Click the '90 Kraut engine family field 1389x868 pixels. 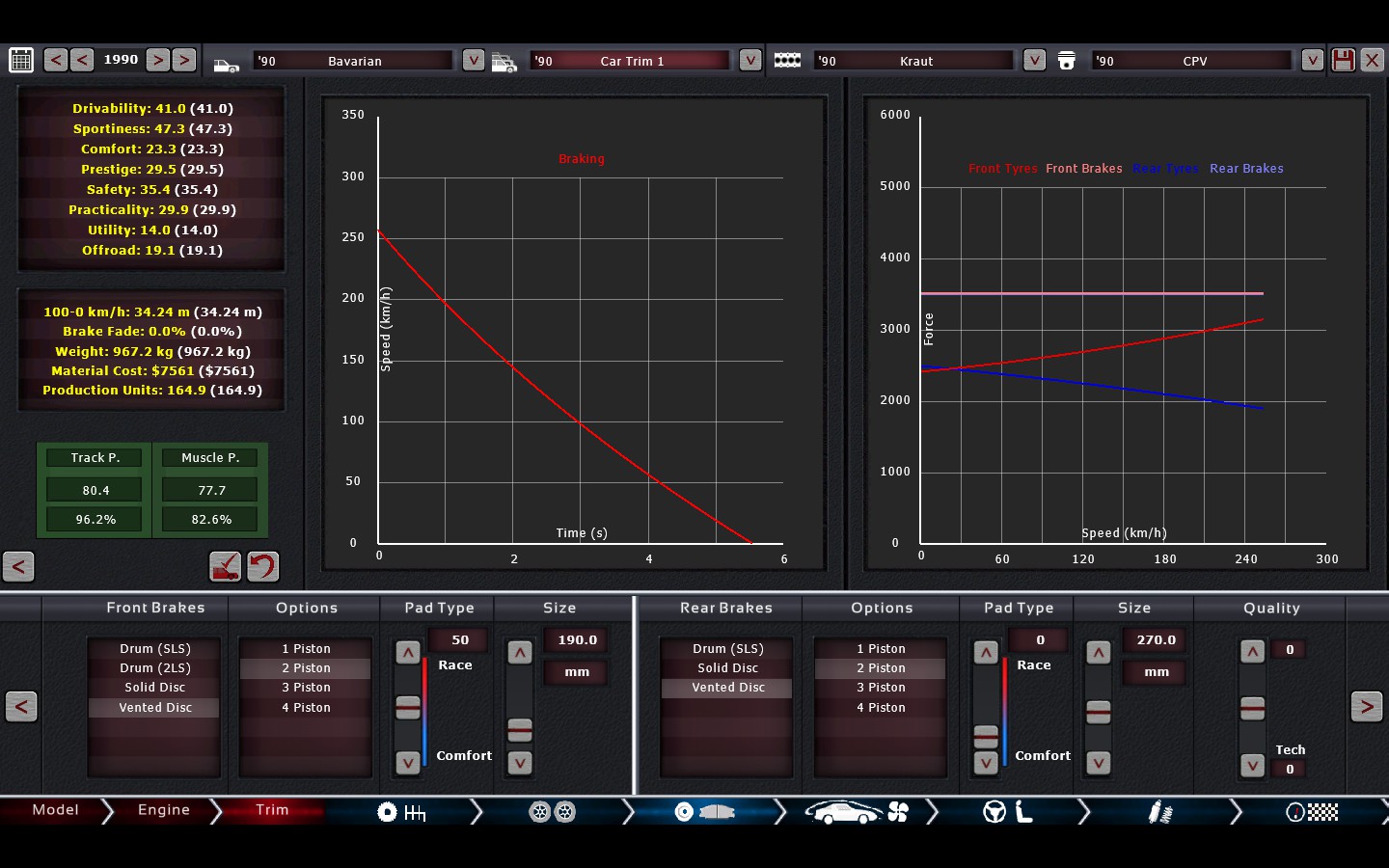pyautogui.click(x=915, y=61)
